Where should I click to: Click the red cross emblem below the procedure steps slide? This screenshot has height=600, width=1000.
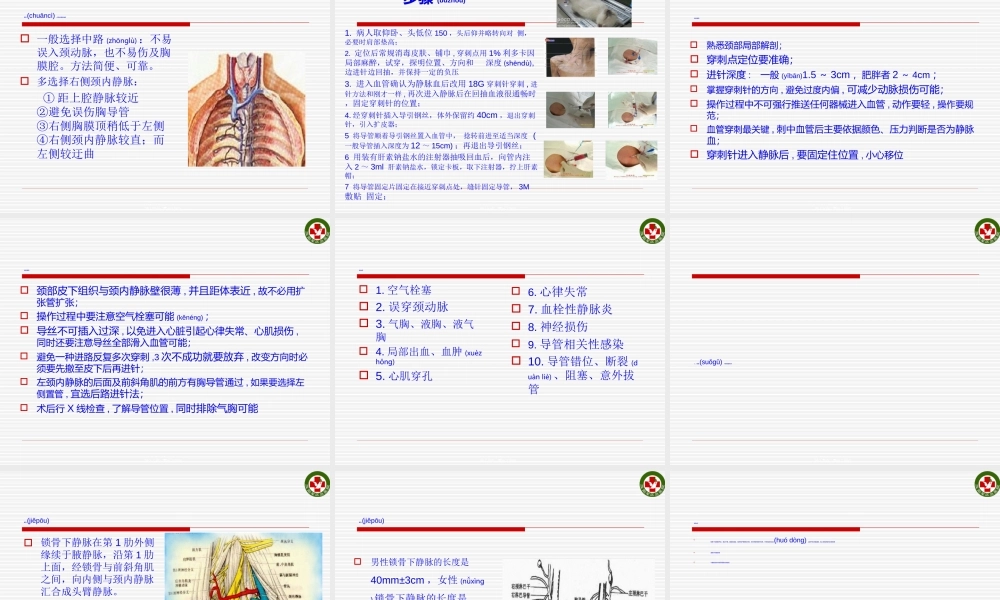point(652,229)
